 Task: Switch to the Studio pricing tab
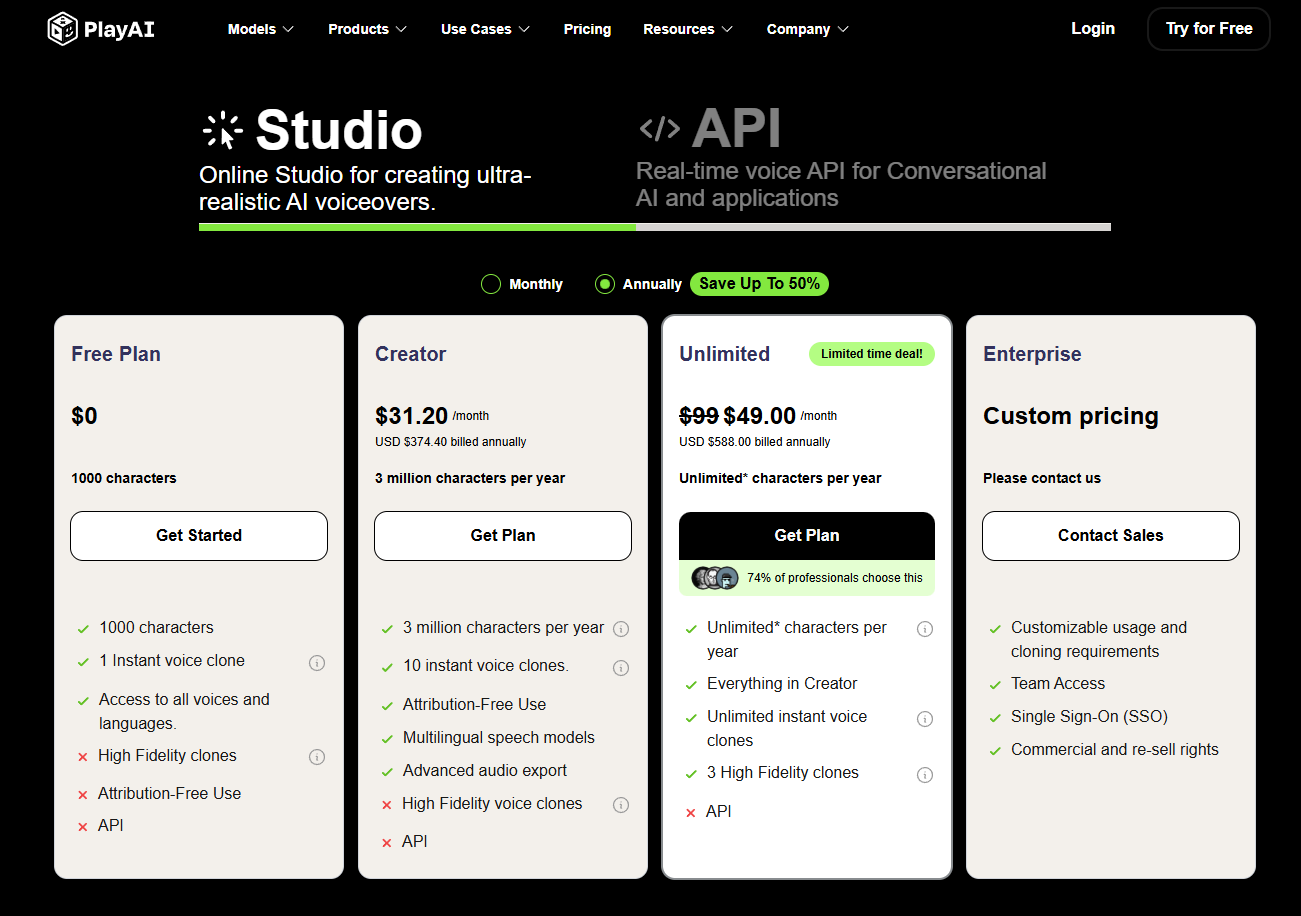[417, 160]
